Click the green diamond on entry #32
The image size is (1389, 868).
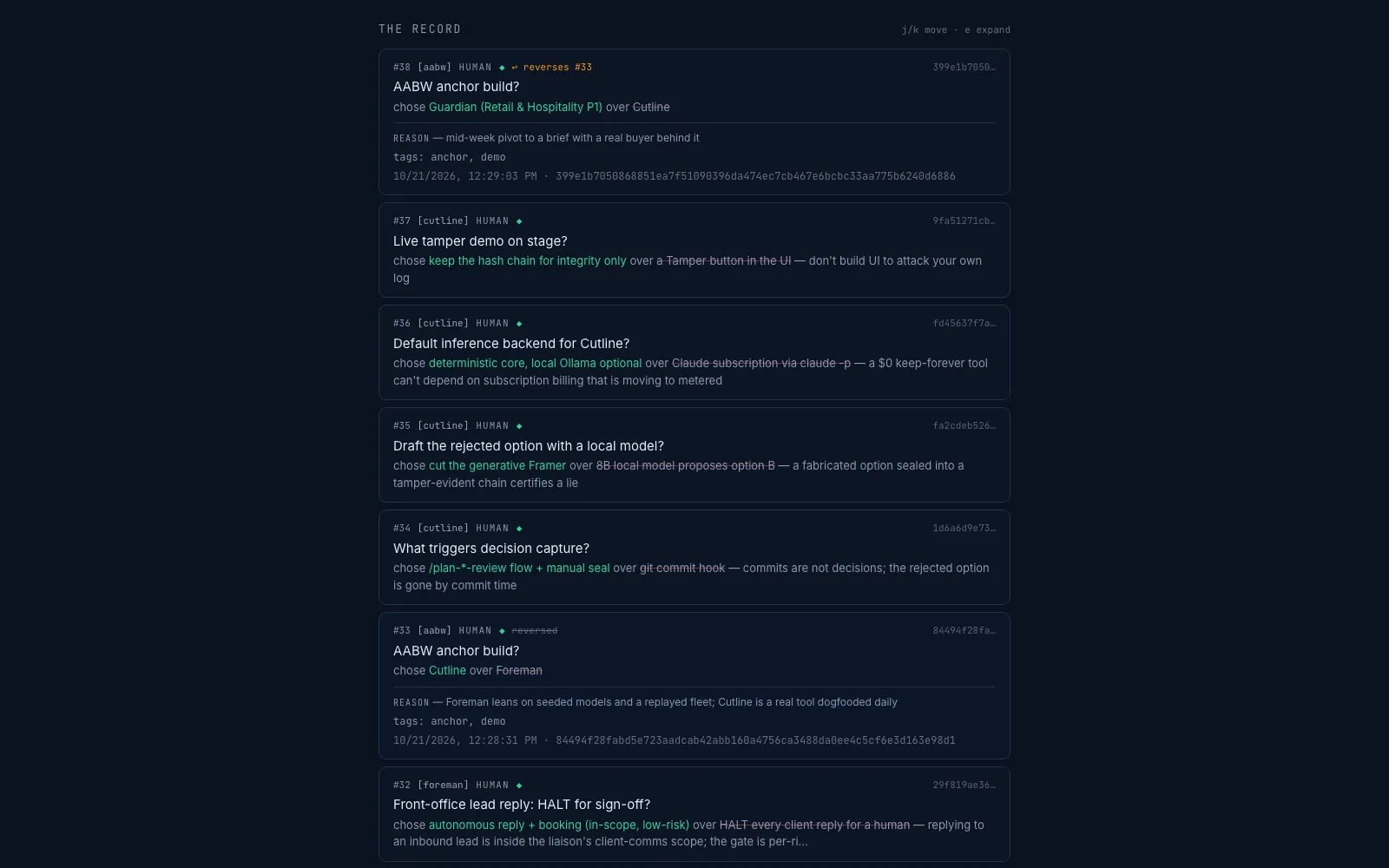click(519, 786)
